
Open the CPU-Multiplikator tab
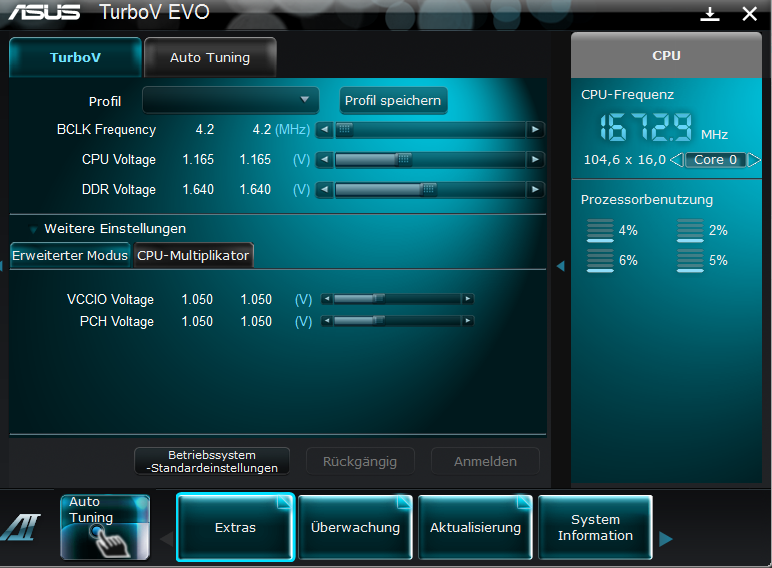pos(193,255)
